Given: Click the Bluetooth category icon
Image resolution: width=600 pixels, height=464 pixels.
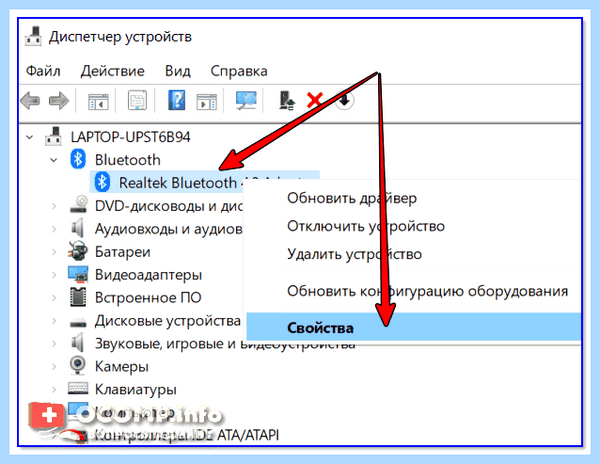Looking at the screenshot, I should (78, 159).
